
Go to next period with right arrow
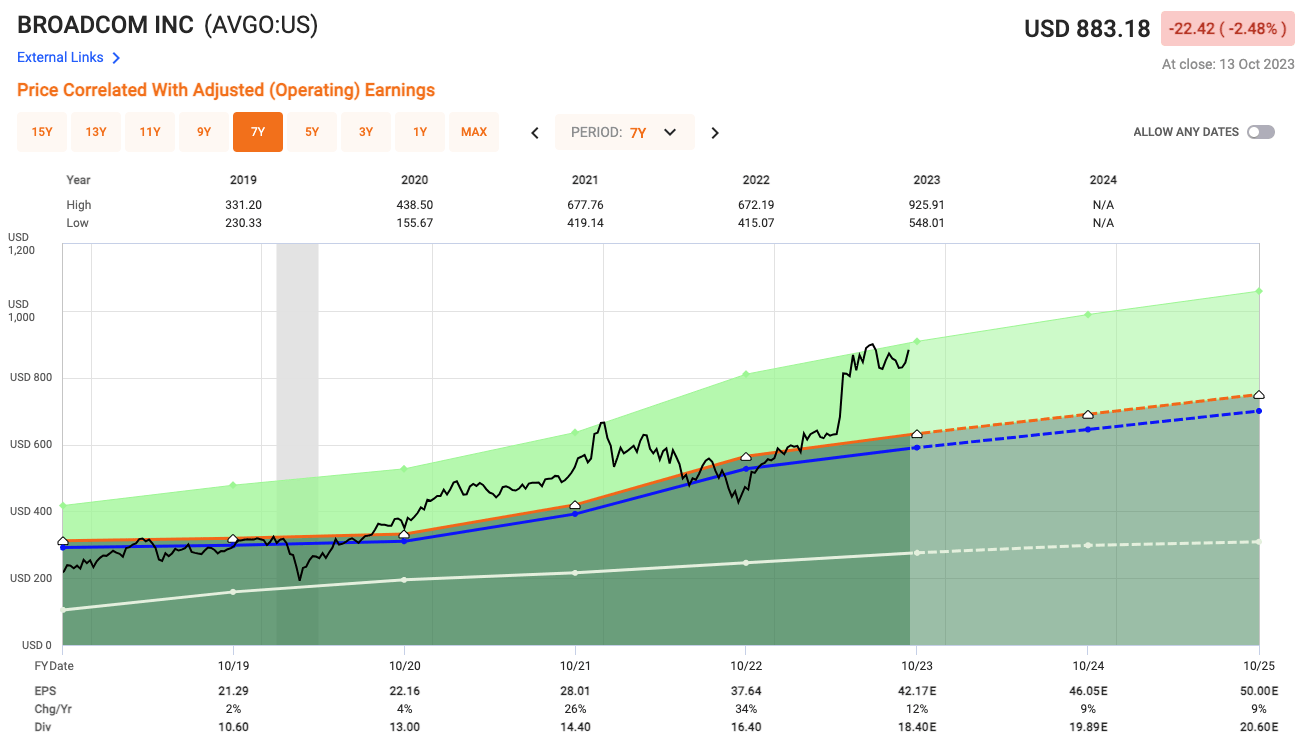(715, 133)
